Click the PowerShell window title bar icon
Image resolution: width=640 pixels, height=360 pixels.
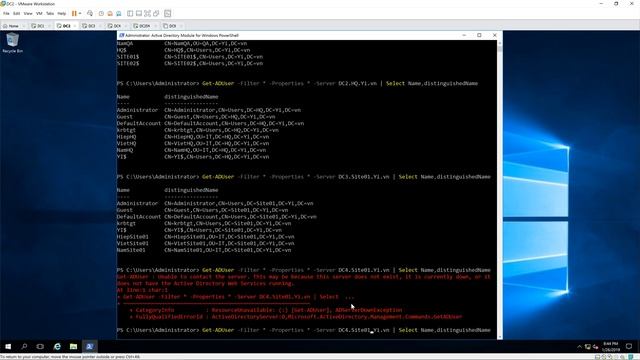click(121, 36)
